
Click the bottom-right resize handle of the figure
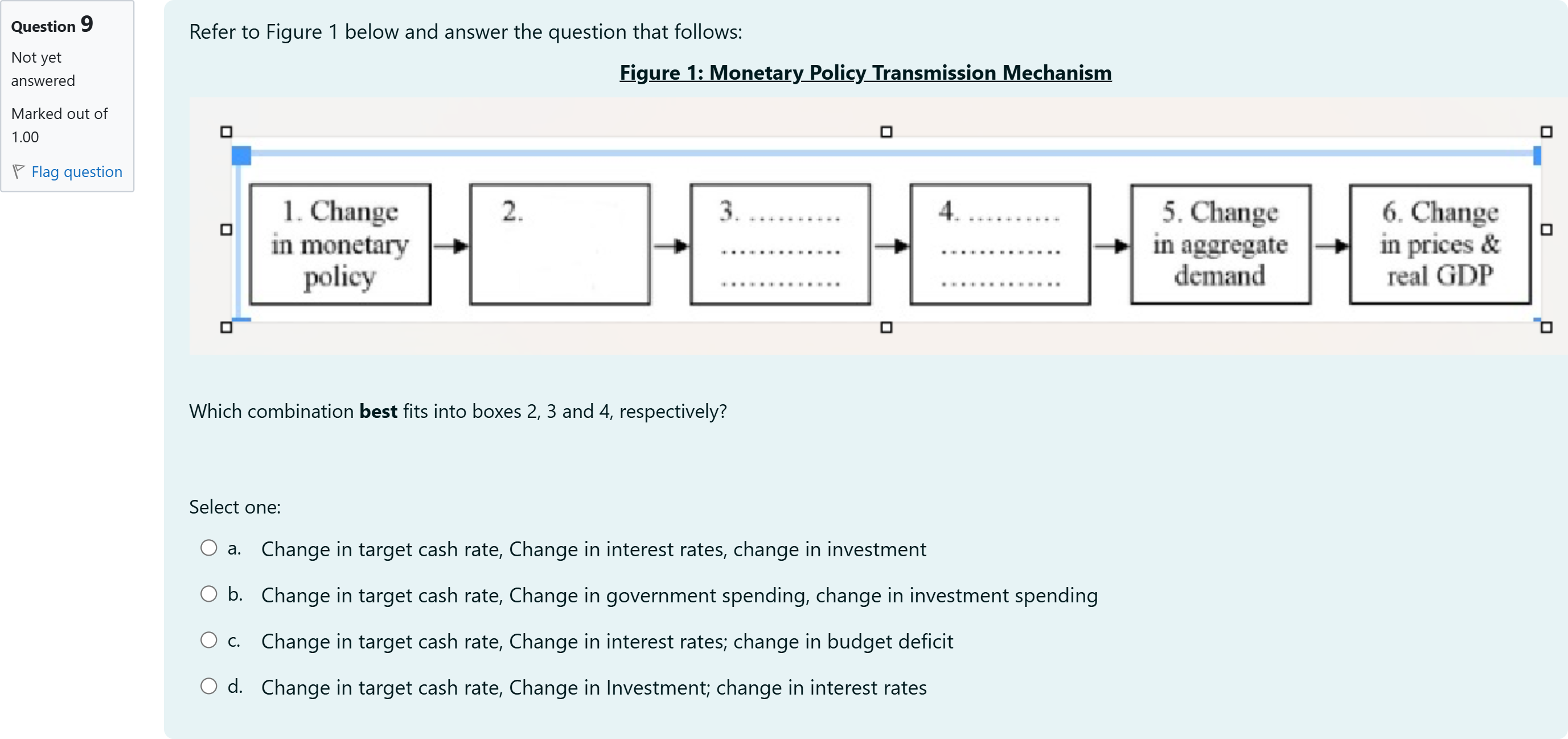point(1546,327)
